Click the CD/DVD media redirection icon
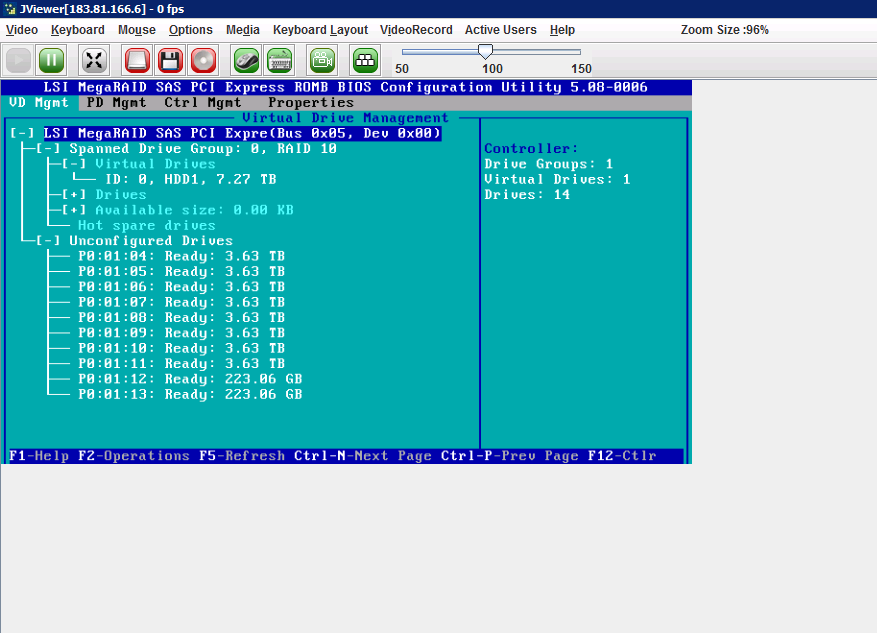This screenshot has height=633, width=877. tap(203, 60)
